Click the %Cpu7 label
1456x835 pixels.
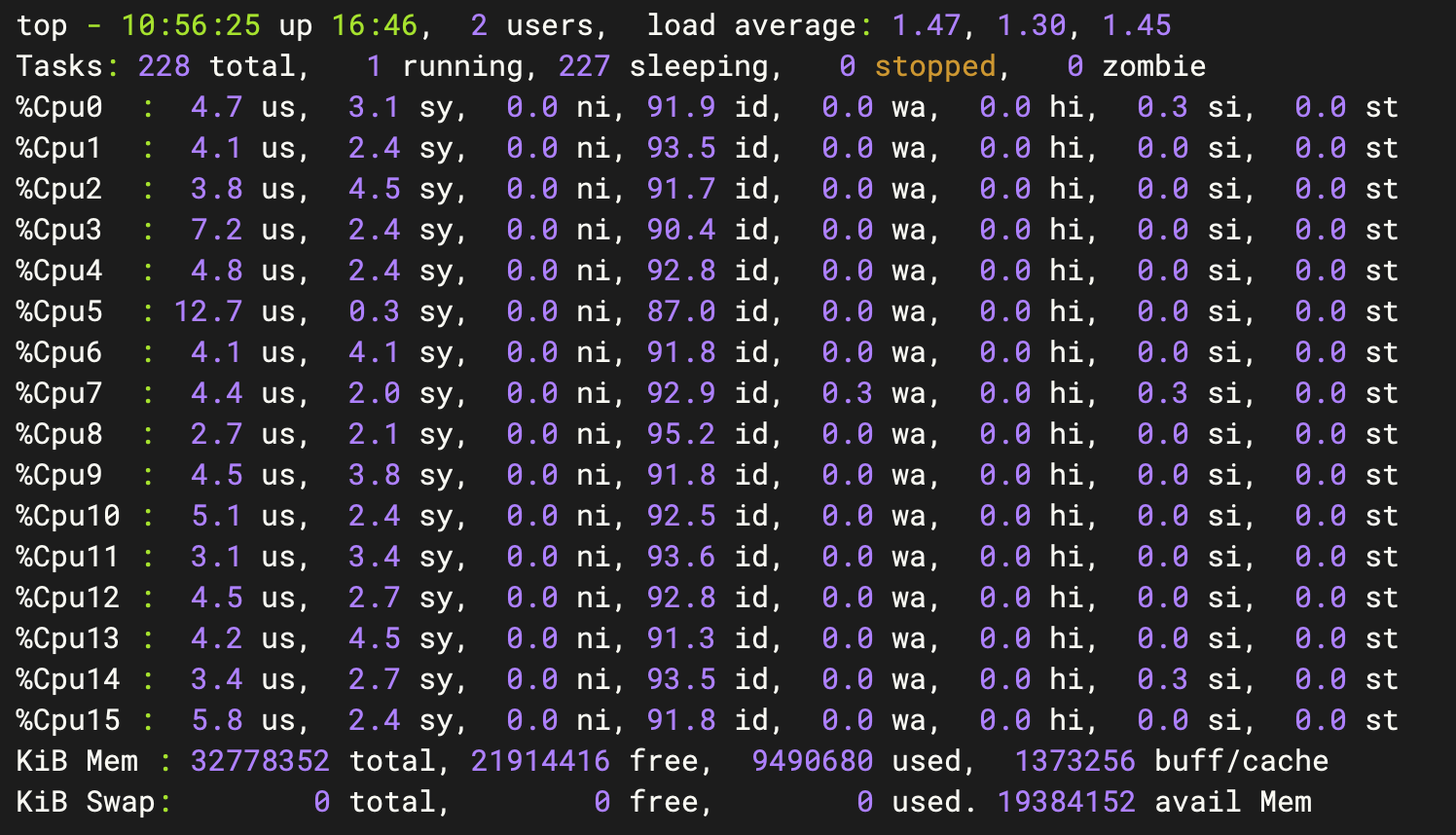59,393
